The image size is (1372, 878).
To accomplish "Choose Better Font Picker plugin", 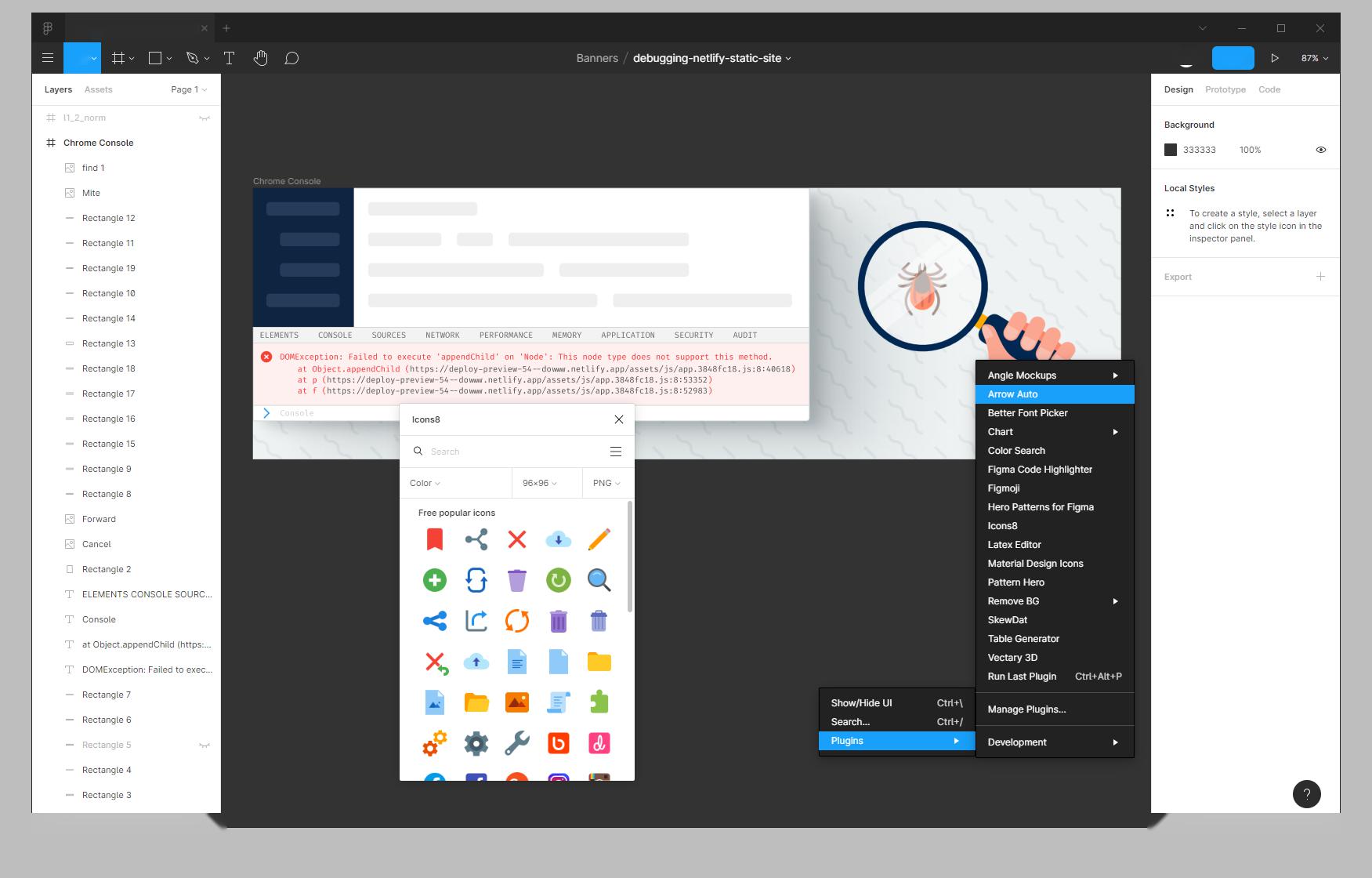I will point(1055,413).
